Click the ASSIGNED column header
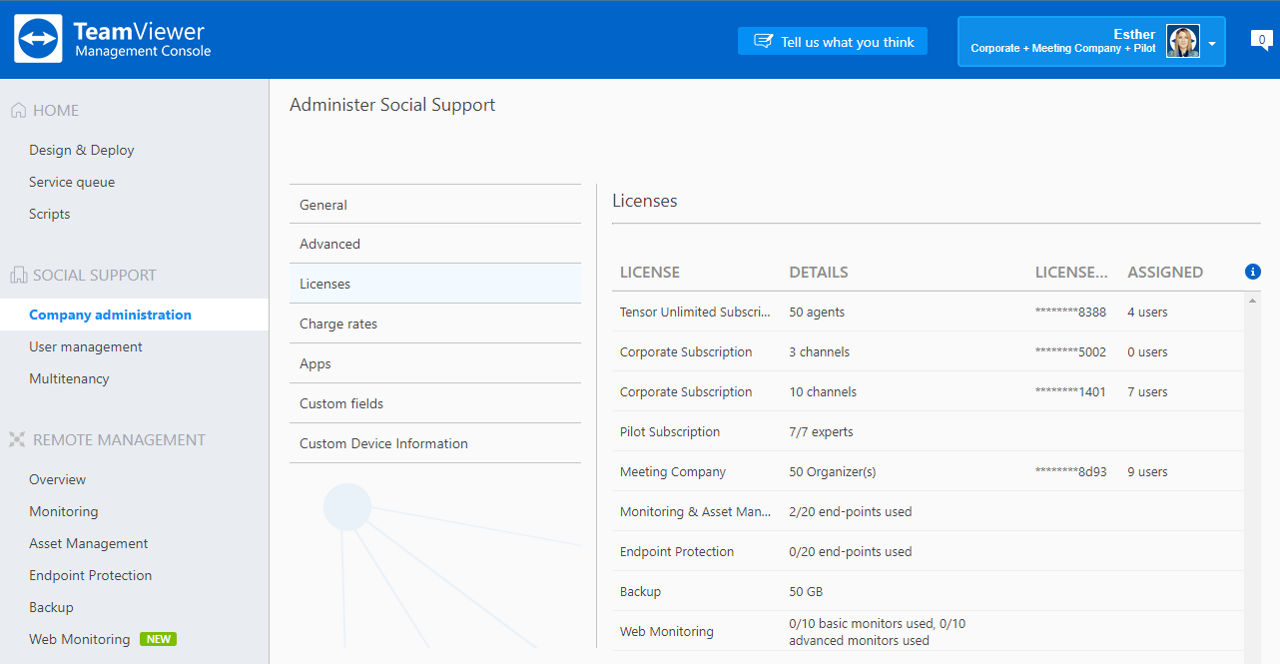 click(x=1165, y=272)
